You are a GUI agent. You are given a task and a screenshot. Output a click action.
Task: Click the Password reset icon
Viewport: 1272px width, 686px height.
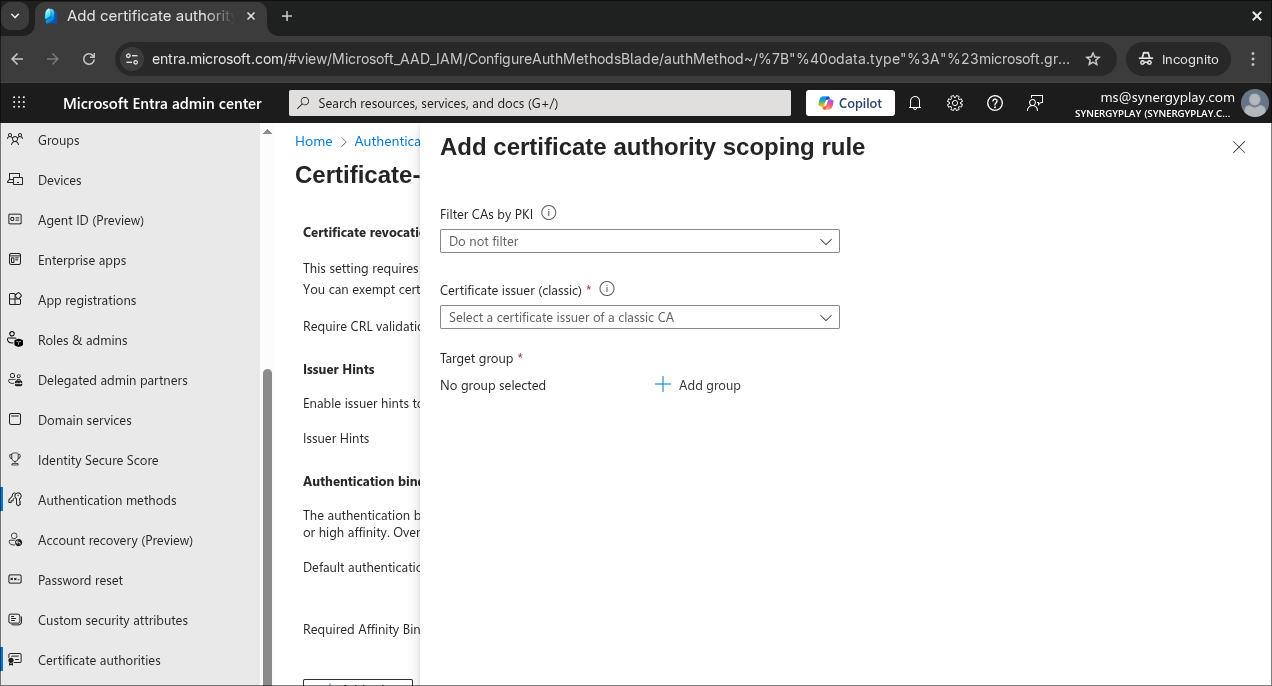click(x=15, y=580)
